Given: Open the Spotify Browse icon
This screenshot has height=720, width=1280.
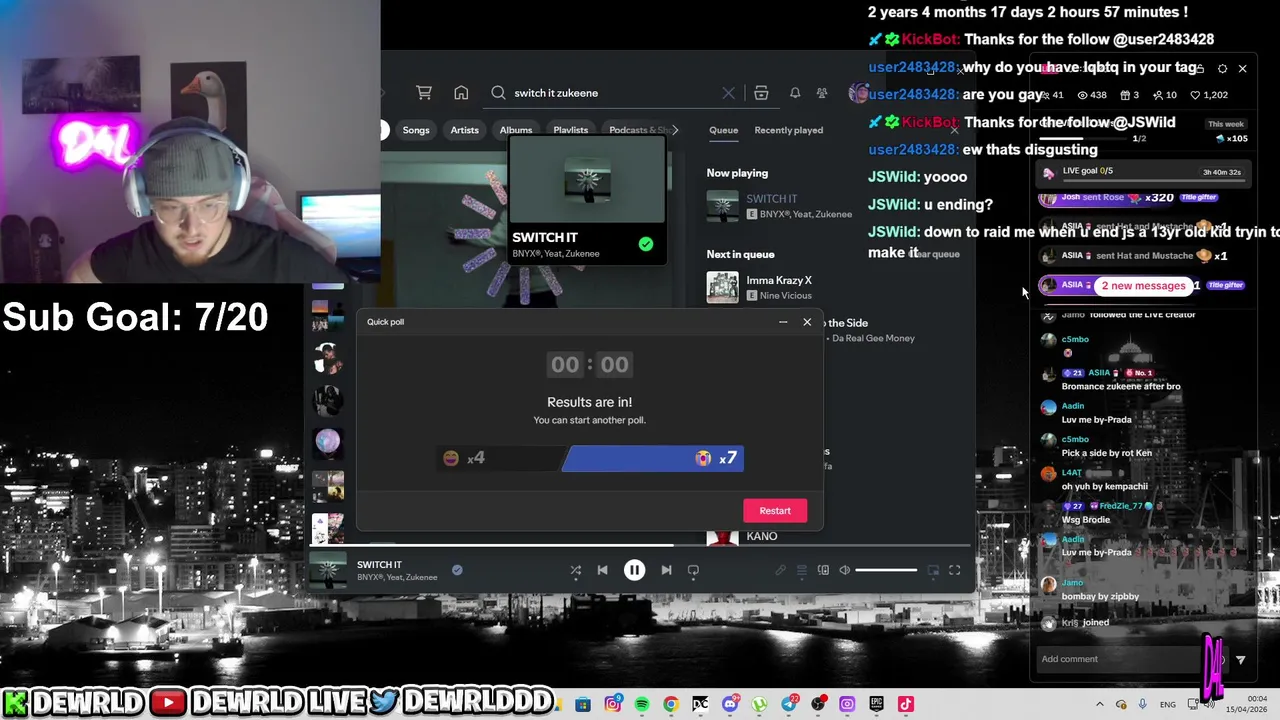Looking at the screenshot, I should [761, 93].
